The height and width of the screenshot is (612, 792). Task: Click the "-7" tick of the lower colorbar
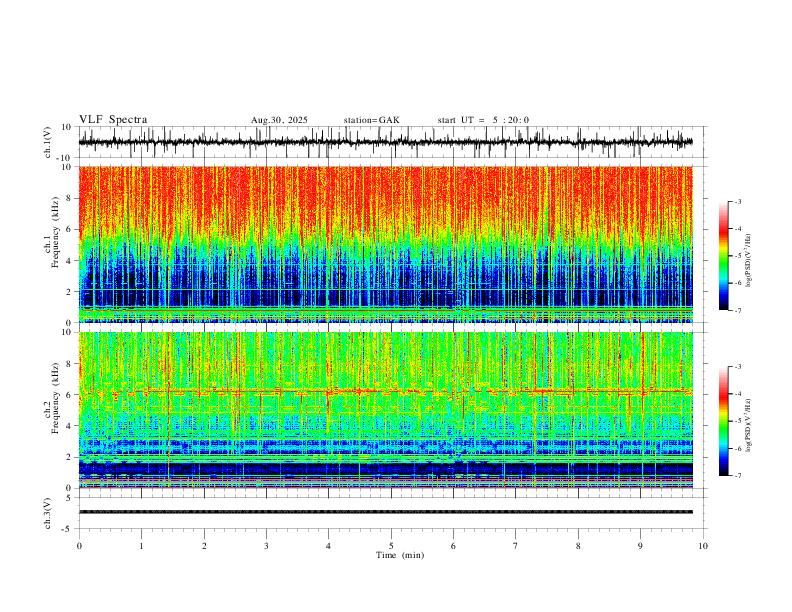pyautogui.click(x=737, y=475)
